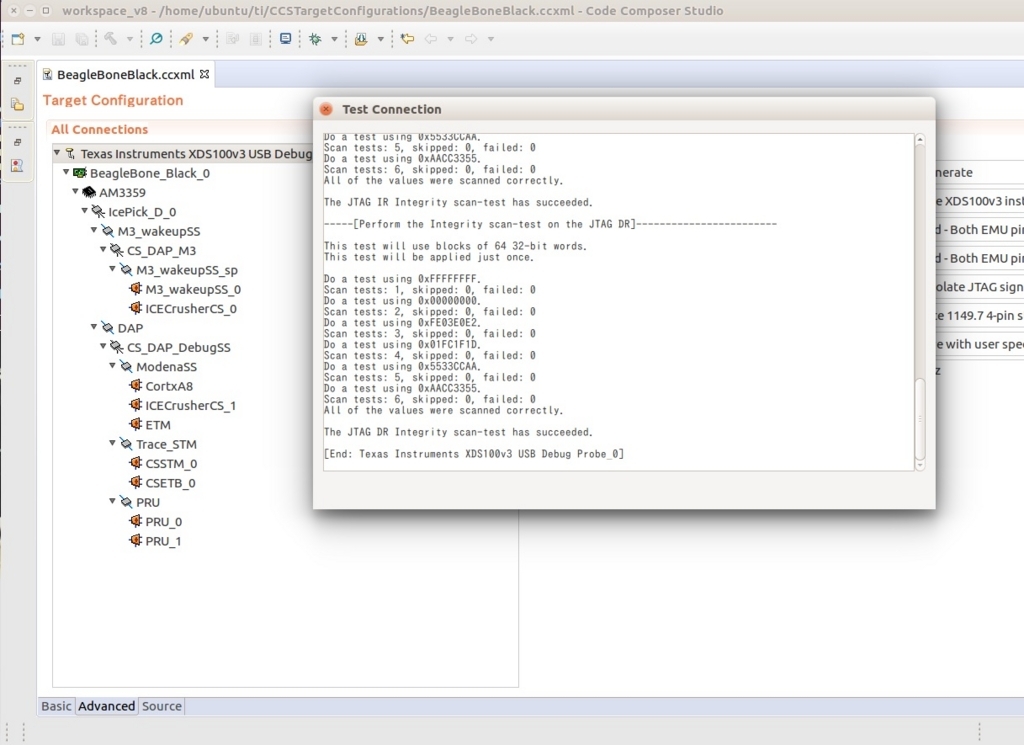The width and height of the screenshot is (1024, 745).
Task: Close the Test Connection dialog
Action: [327, 109]
